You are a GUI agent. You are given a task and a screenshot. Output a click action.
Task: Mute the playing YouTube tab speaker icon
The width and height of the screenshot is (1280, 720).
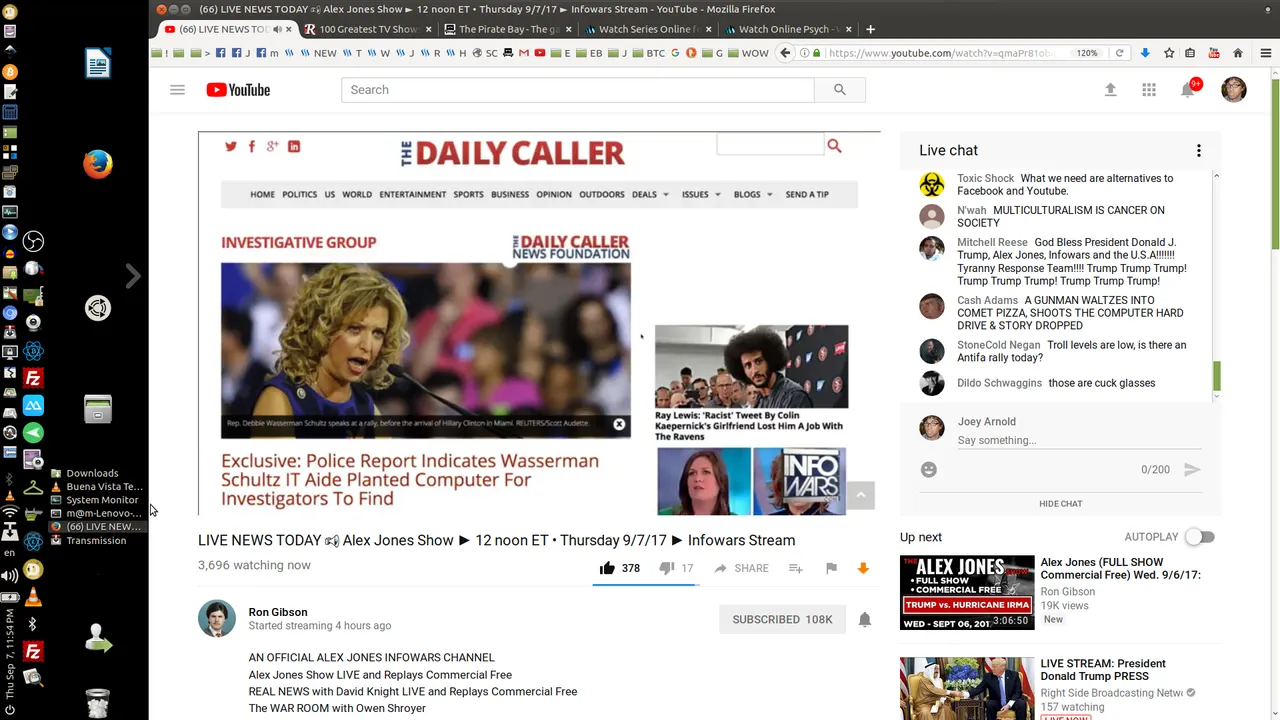click(277, 29)
